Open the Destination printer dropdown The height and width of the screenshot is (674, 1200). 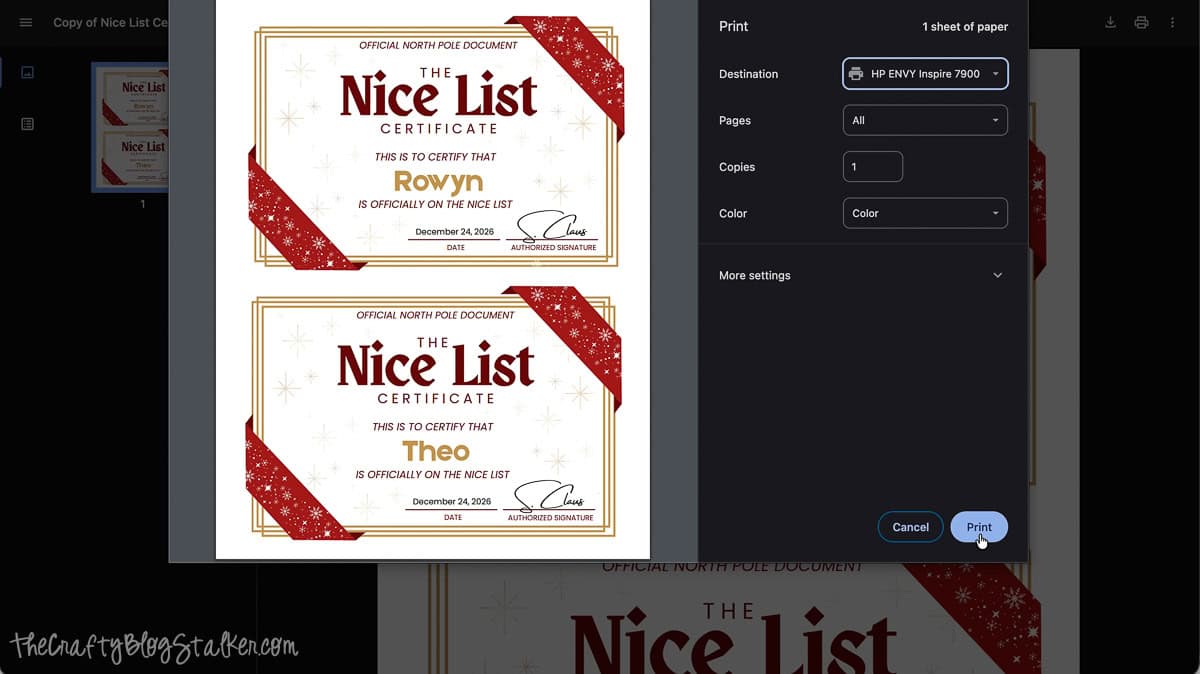(925, 73)
